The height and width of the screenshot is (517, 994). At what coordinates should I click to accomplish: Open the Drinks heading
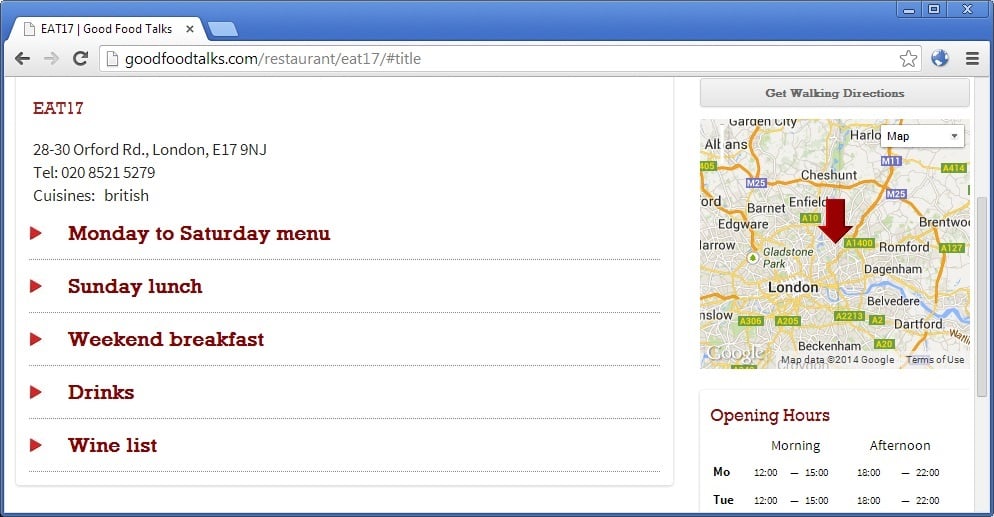[x=101, y=392]
